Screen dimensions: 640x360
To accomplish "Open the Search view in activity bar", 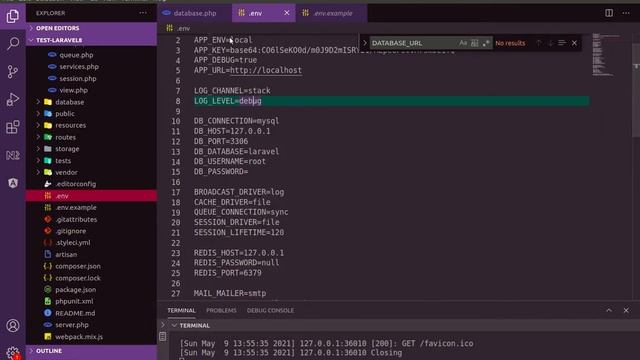I will pos(13,43).
